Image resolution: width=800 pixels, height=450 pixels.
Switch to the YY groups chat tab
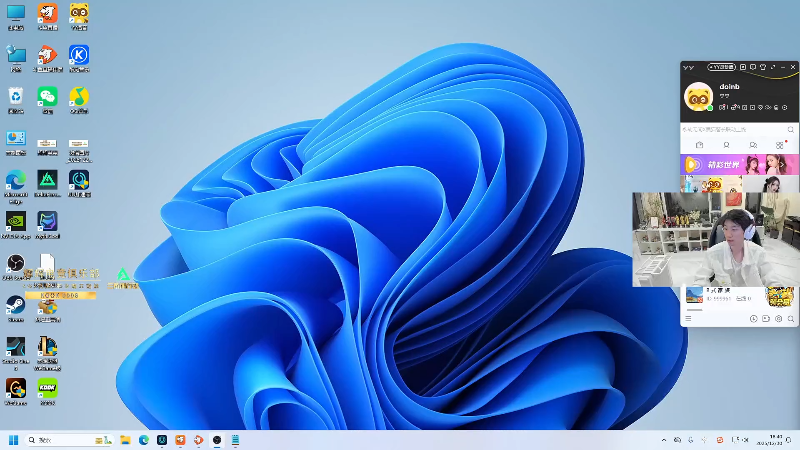click(x=753, y=145)
